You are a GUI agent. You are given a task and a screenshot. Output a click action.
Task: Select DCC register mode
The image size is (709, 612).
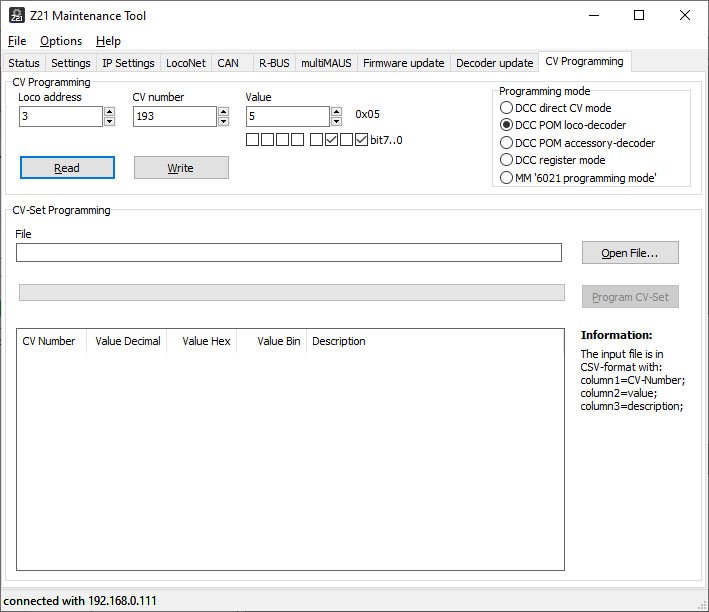click(x=553, y=160)
